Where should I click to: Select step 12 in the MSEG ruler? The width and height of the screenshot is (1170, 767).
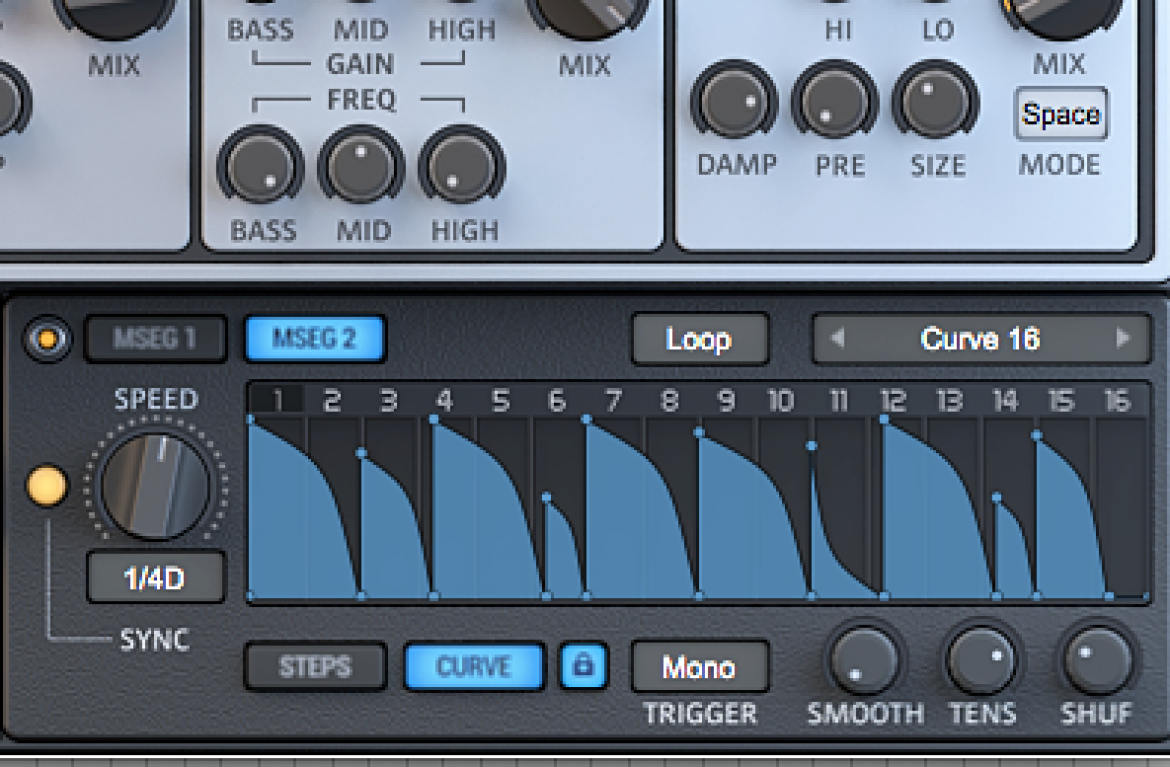click(894, 401)
